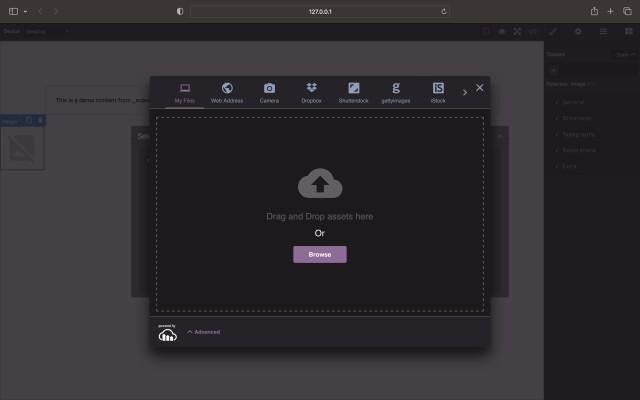The height and width of the screenshot is (400, 640).
Task: Open the Safari sidebar dropdown arrow
Action: [25, 11]
